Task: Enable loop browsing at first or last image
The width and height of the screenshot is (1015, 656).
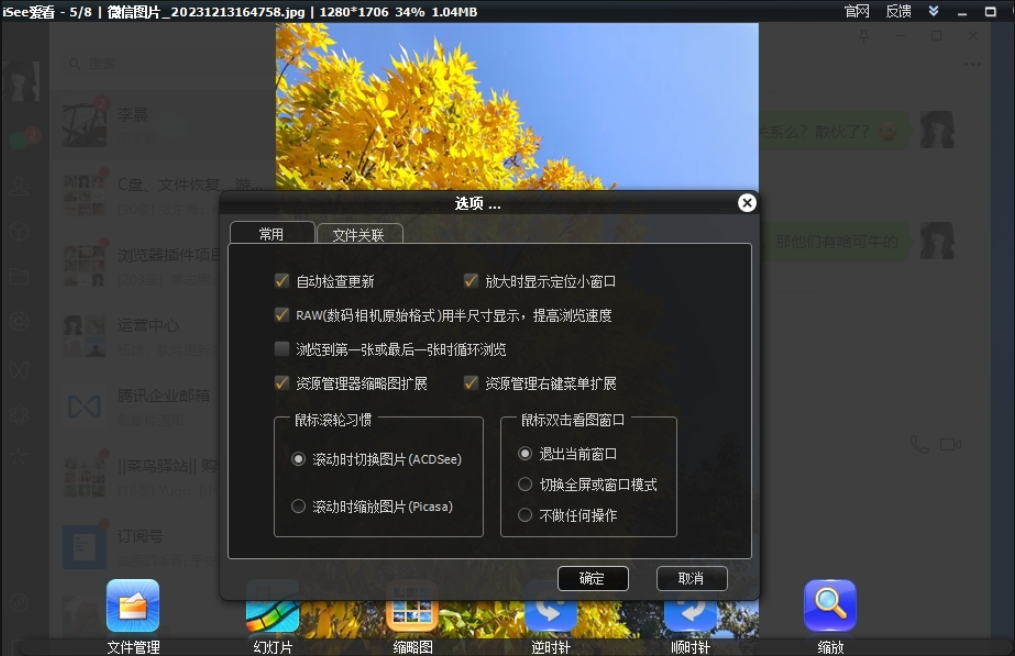Action: tap(281, 348)
